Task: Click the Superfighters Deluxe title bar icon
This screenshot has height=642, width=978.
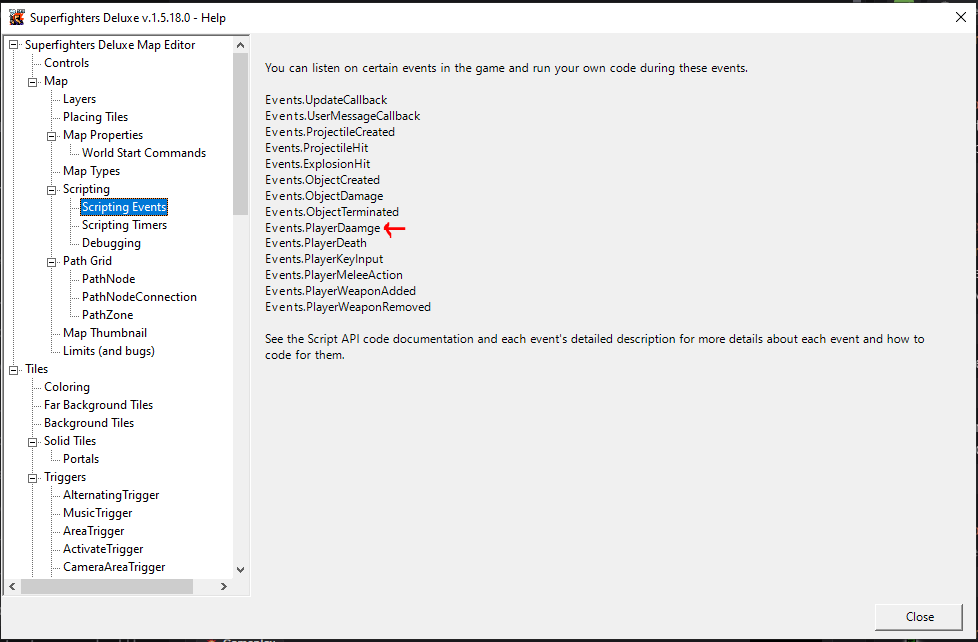Action: pyautogui.click(x=16, y=17)
